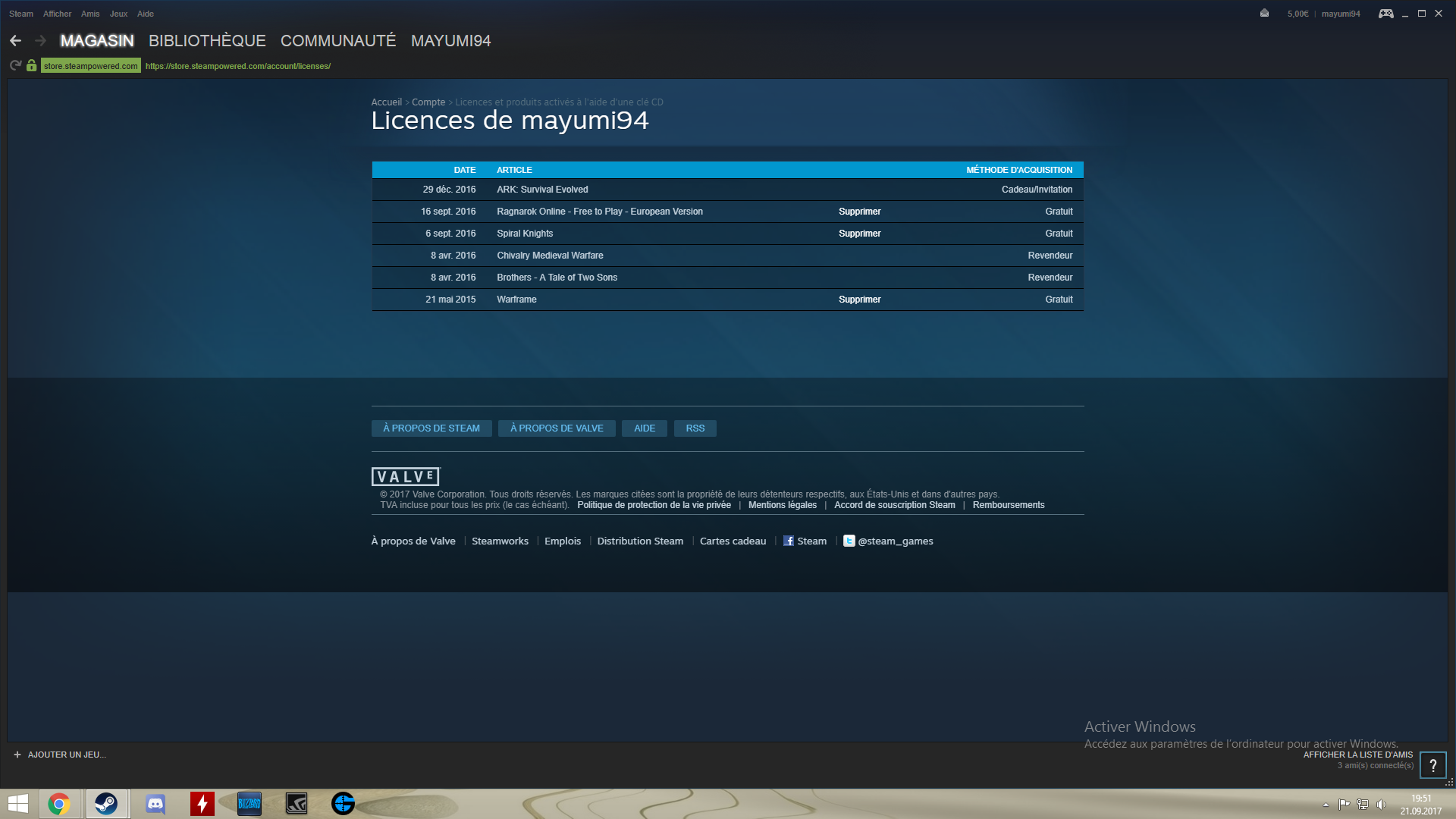Viewport: 1456px width, 819px height.
Task: Click the green padlock security icon
Action: pos(31,66)
